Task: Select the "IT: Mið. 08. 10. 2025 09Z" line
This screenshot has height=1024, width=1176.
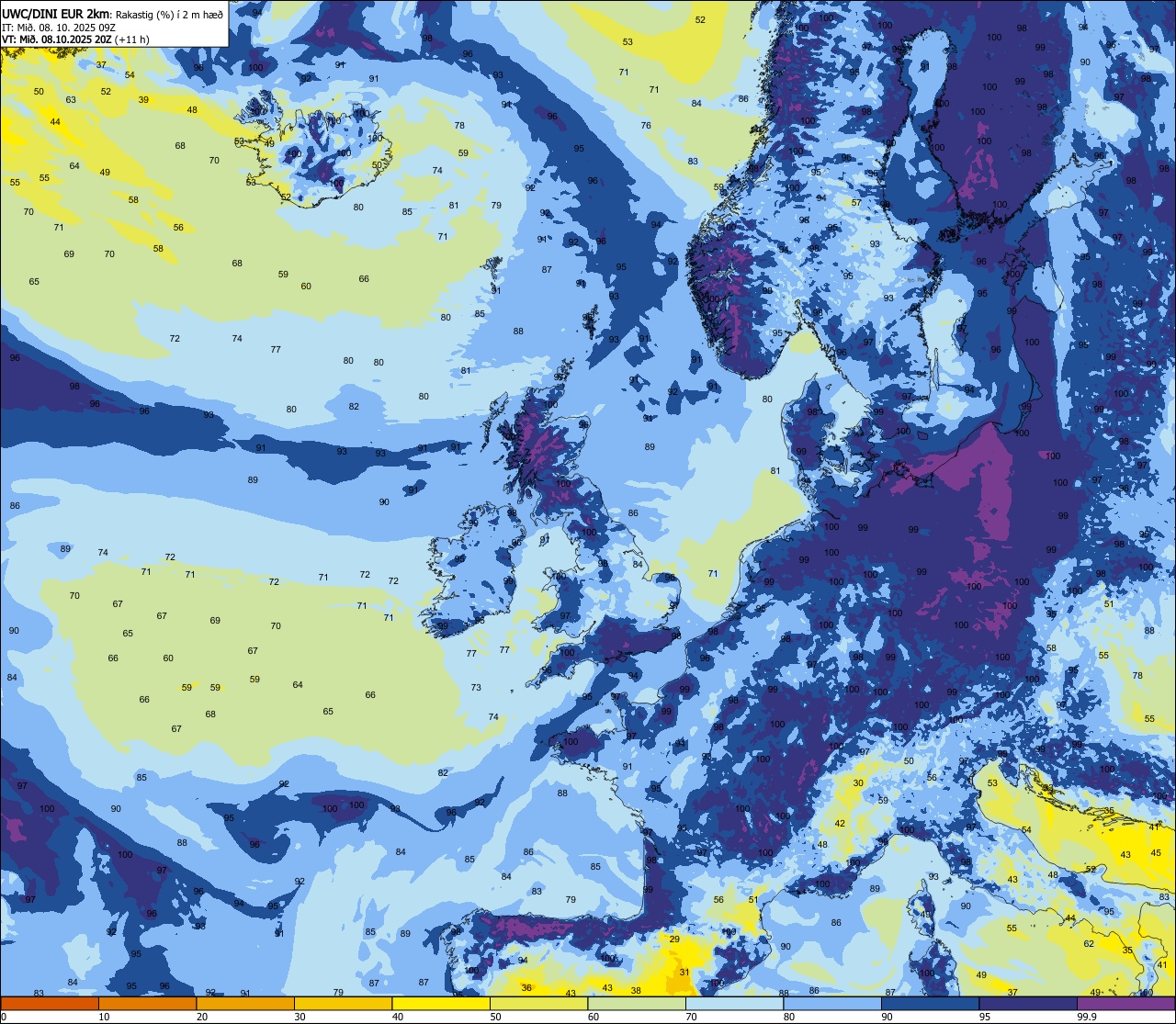Action: [x=59, y=27]
